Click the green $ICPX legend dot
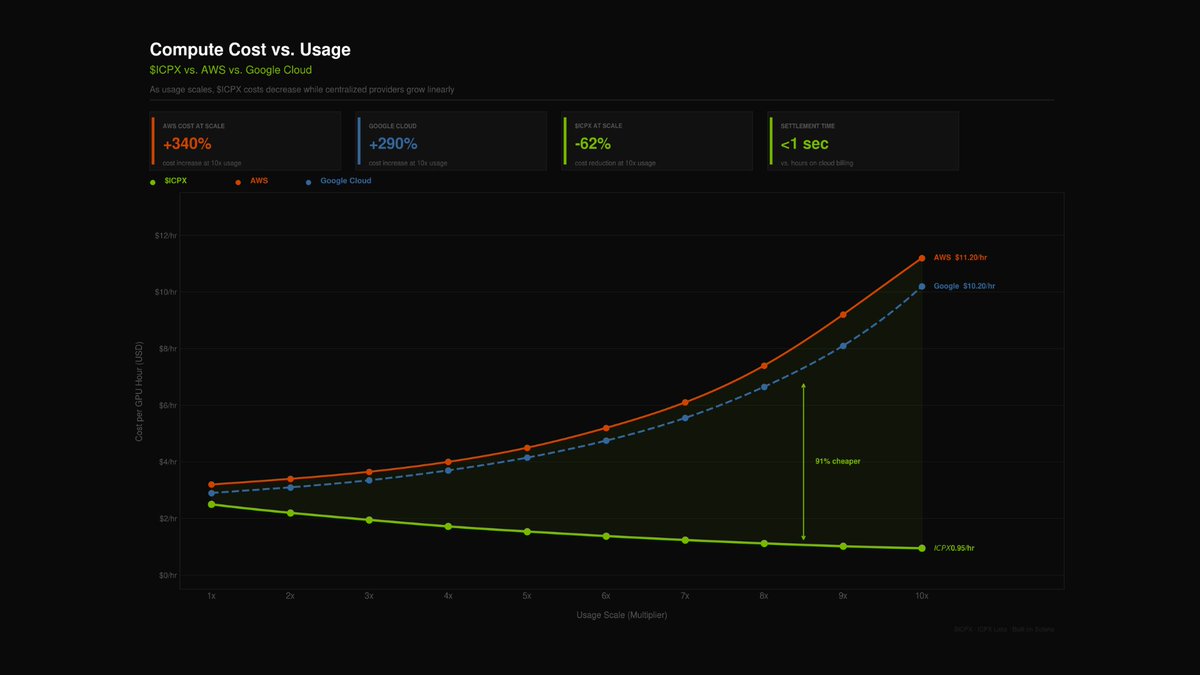 coord(152,182)
